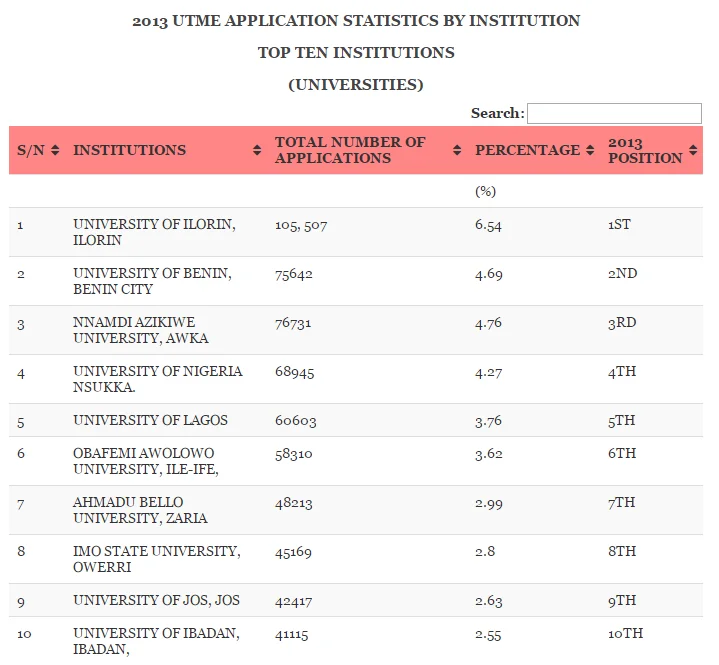Click percentage value 3.62

click(489, 454)
